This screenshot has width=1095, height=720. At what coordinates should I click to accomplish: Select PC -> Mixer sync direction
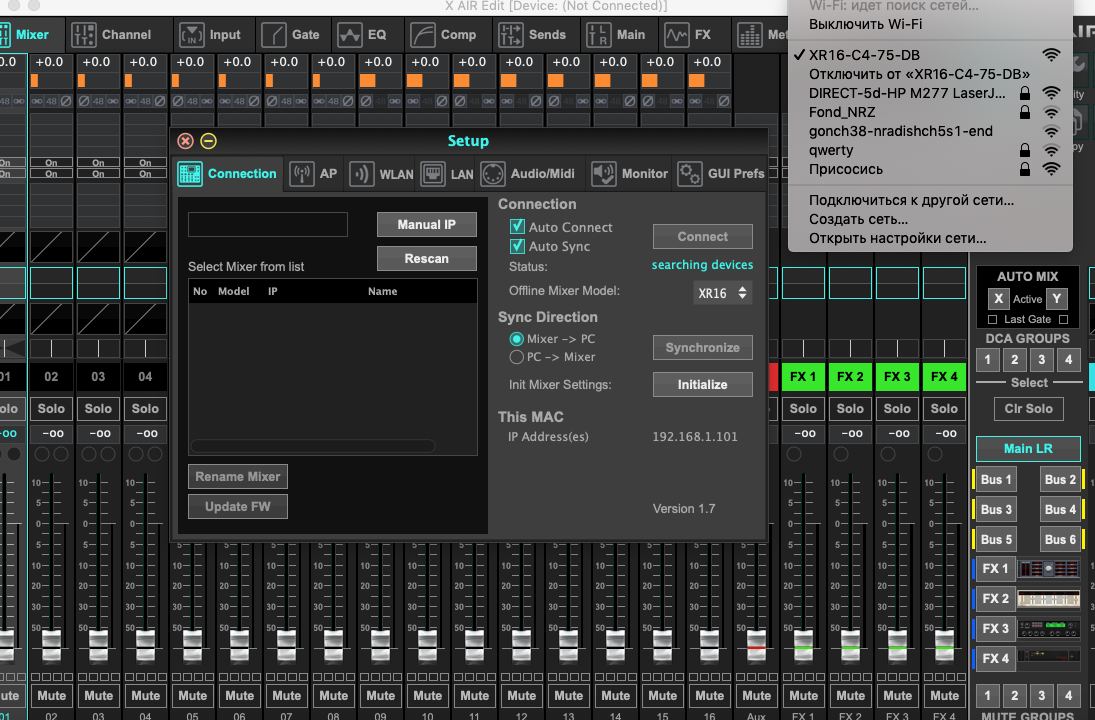click(517, 357)
